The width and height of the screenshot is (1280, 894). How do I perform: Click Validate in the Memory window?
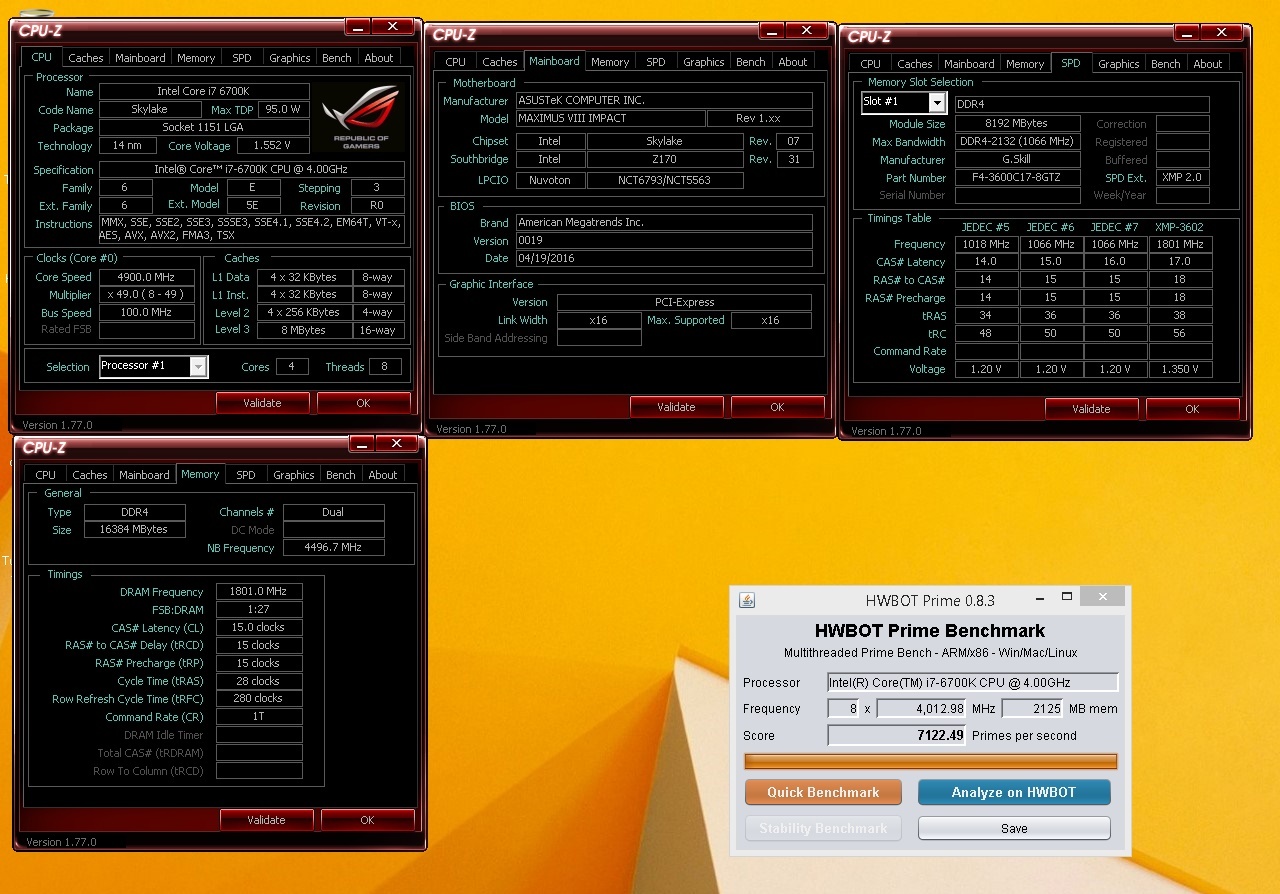coord(266,820)
